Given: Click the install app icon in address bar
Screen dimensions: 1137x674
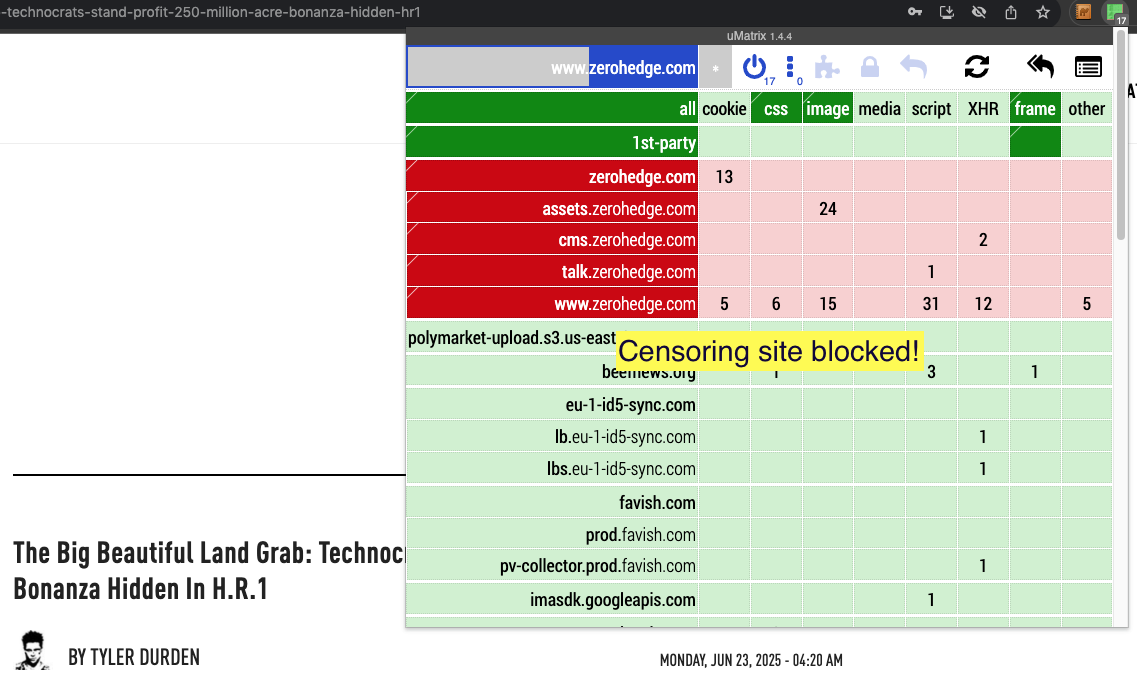Looking at the screenshot, I should coord(947,12).
